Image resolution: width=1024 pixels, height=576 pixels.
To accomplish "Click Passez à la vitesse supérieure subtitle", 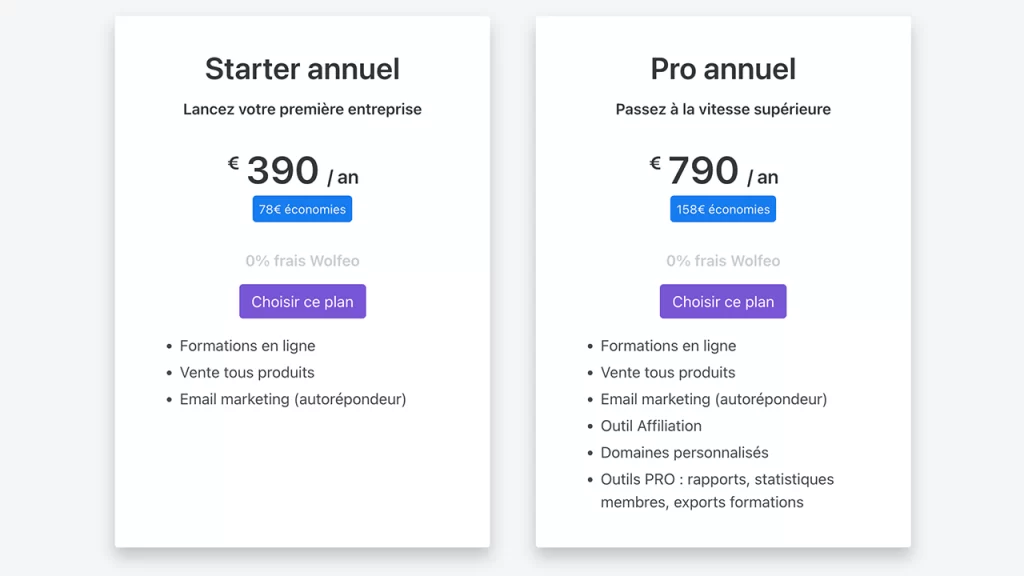I will point(723,109).
